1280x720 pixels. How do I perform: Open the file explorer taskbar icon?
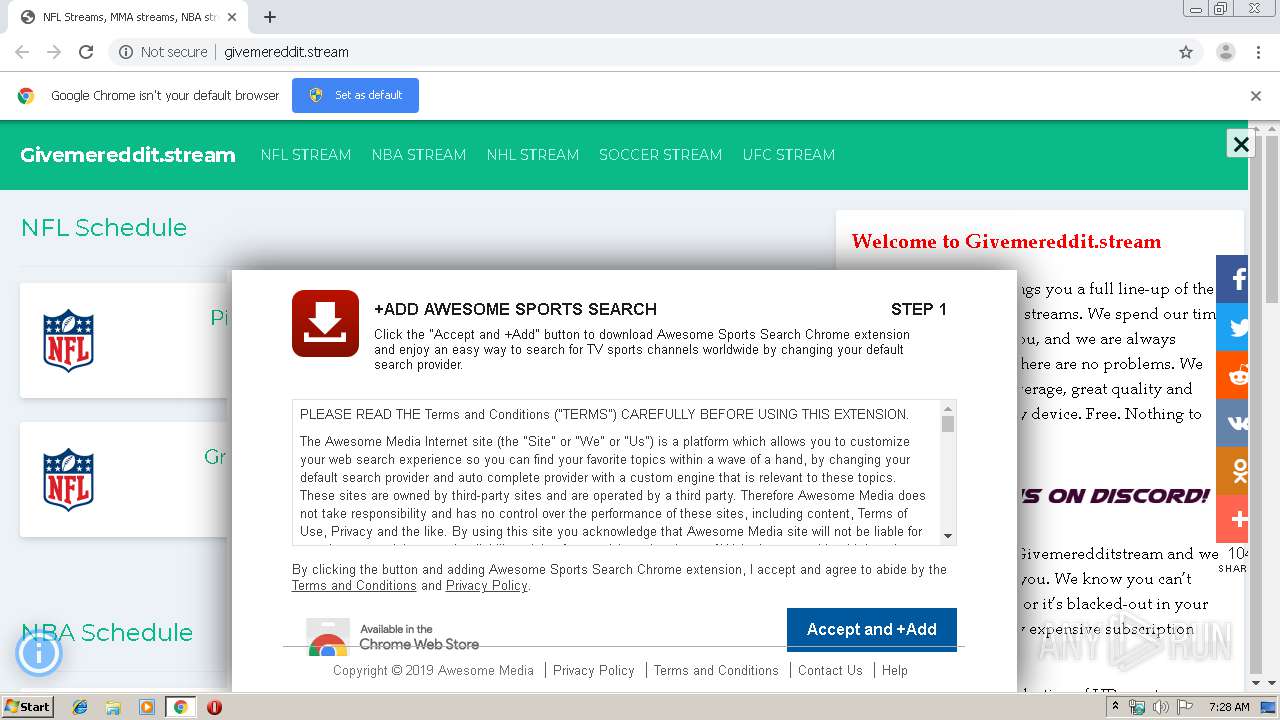click(x=113, y=707)
